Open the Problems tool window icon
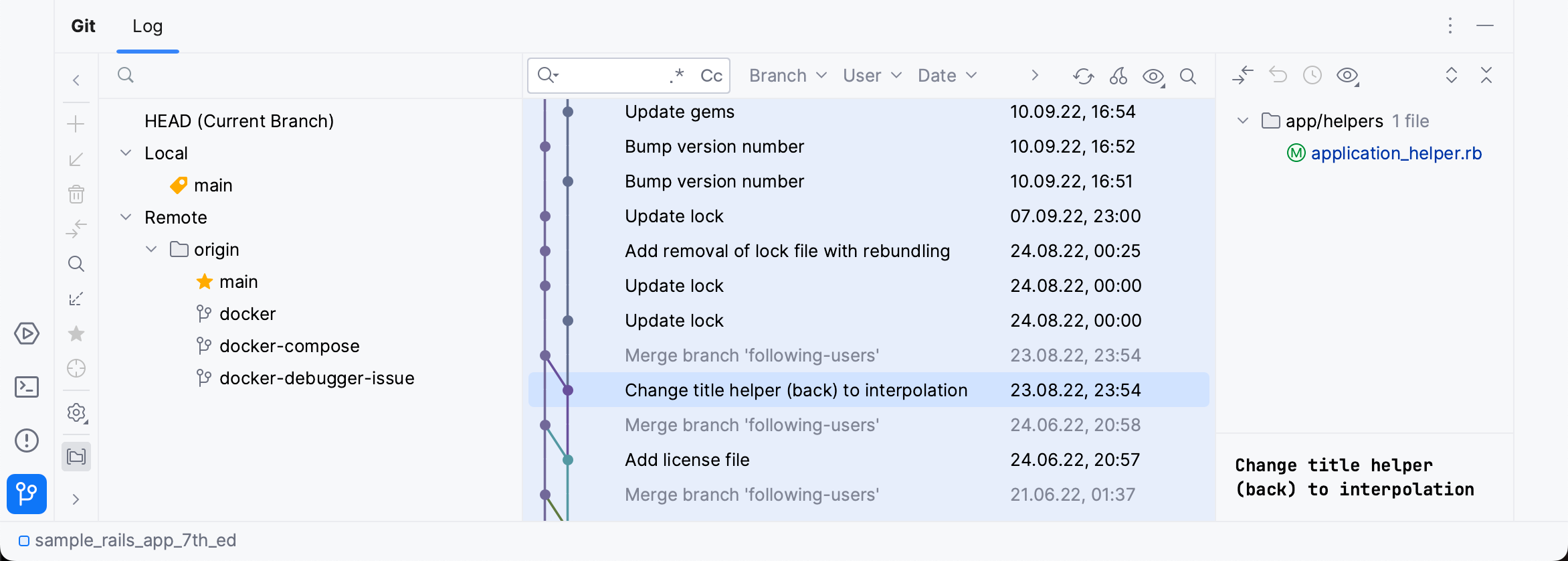Image resolution: width=1568 pixels, height=561 pixels. [x=27, y=440]
